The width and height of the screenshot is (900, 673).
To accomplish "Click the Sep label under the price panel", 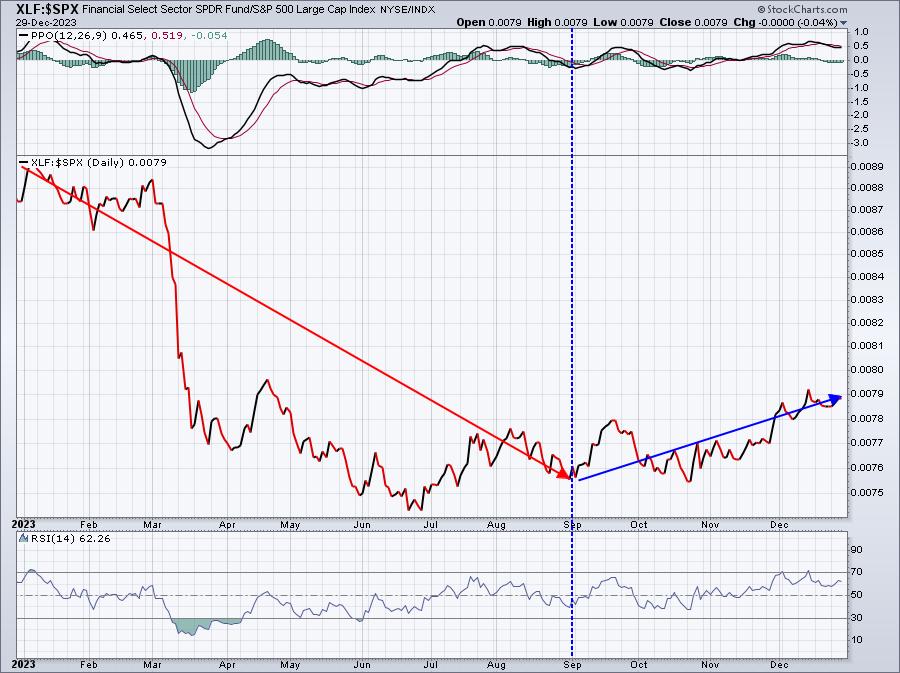I will point(572,524).
